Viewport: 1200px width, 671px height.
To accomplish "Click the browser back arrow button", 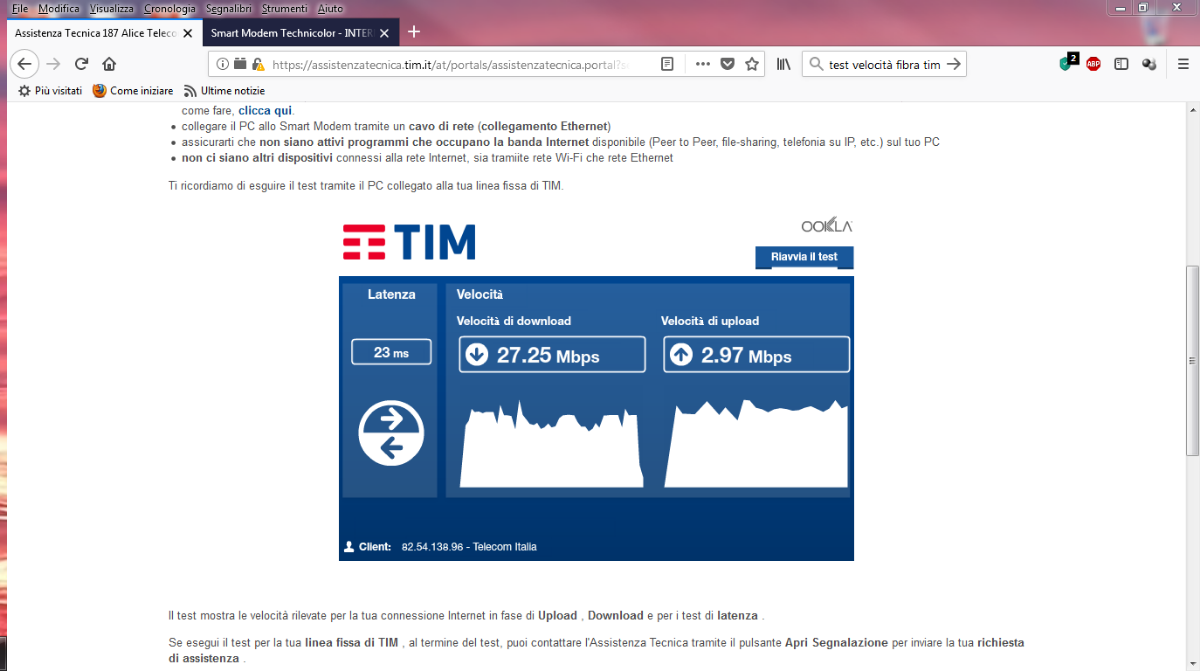I will coord(24,64).
